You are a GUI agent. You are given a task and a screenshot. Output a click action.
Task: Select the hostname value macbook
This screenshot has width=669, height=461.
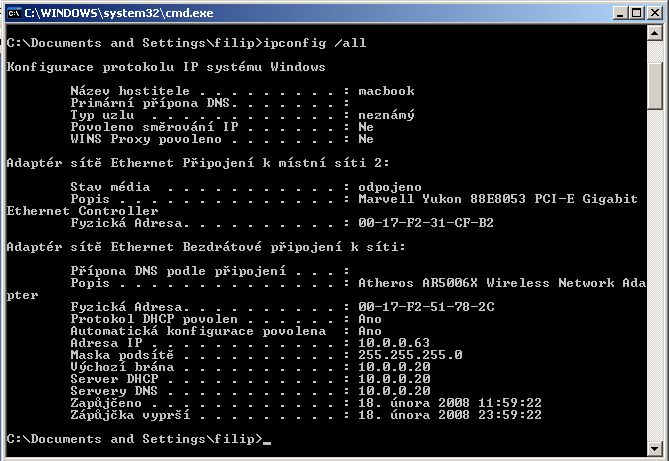coord(386,91)
